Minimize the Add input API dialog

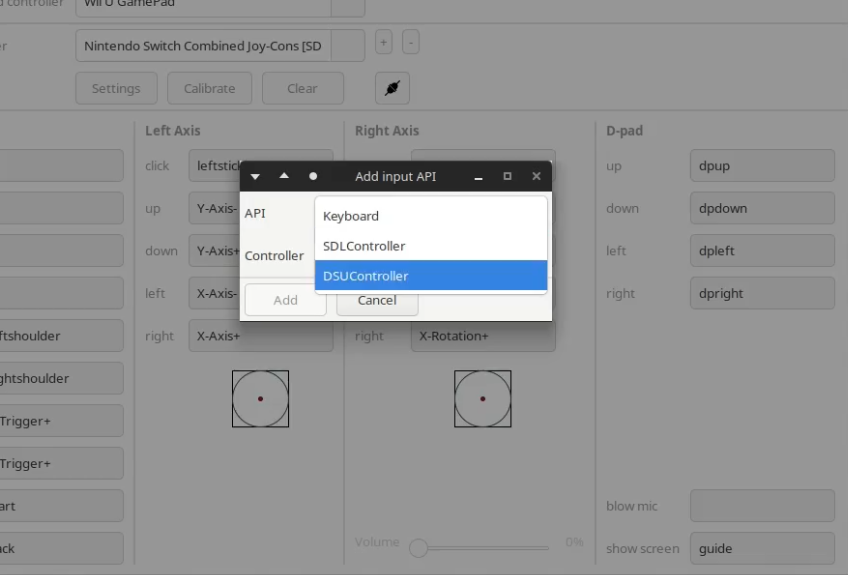(479, 177)
